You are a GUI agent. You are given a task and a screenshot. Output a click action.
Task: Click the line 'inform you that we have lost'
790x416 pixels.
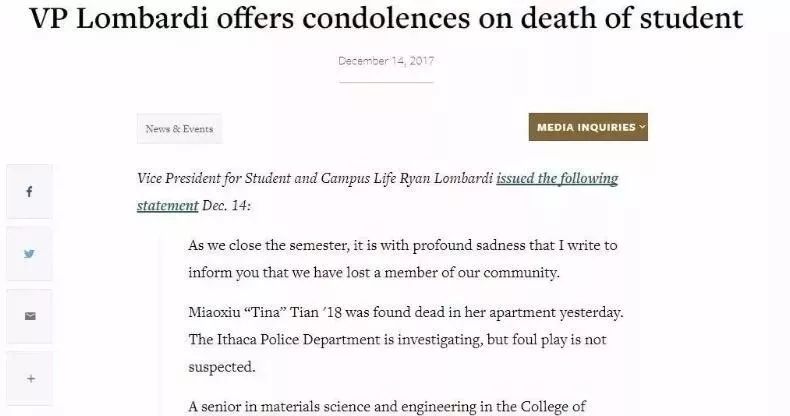click(x=374, y=273)
